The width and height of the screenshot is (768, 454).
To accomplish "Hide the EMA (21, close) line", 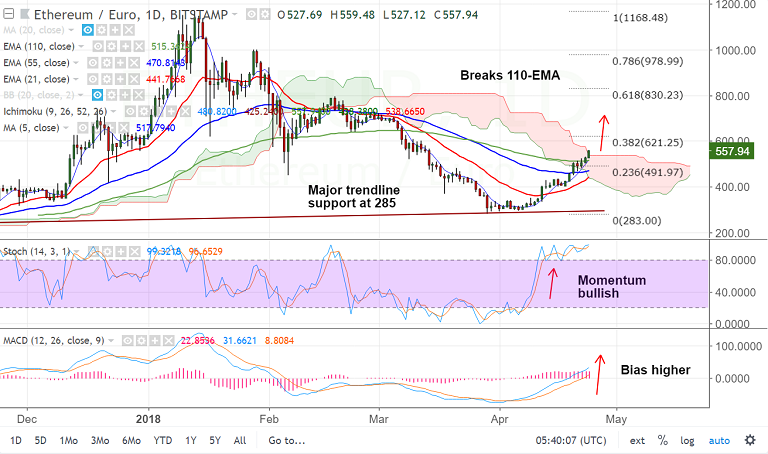I will click(93, 79).
